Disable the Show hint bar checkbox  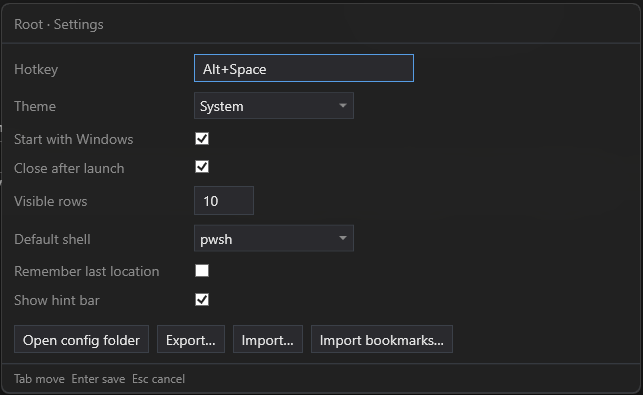point(202,300)
